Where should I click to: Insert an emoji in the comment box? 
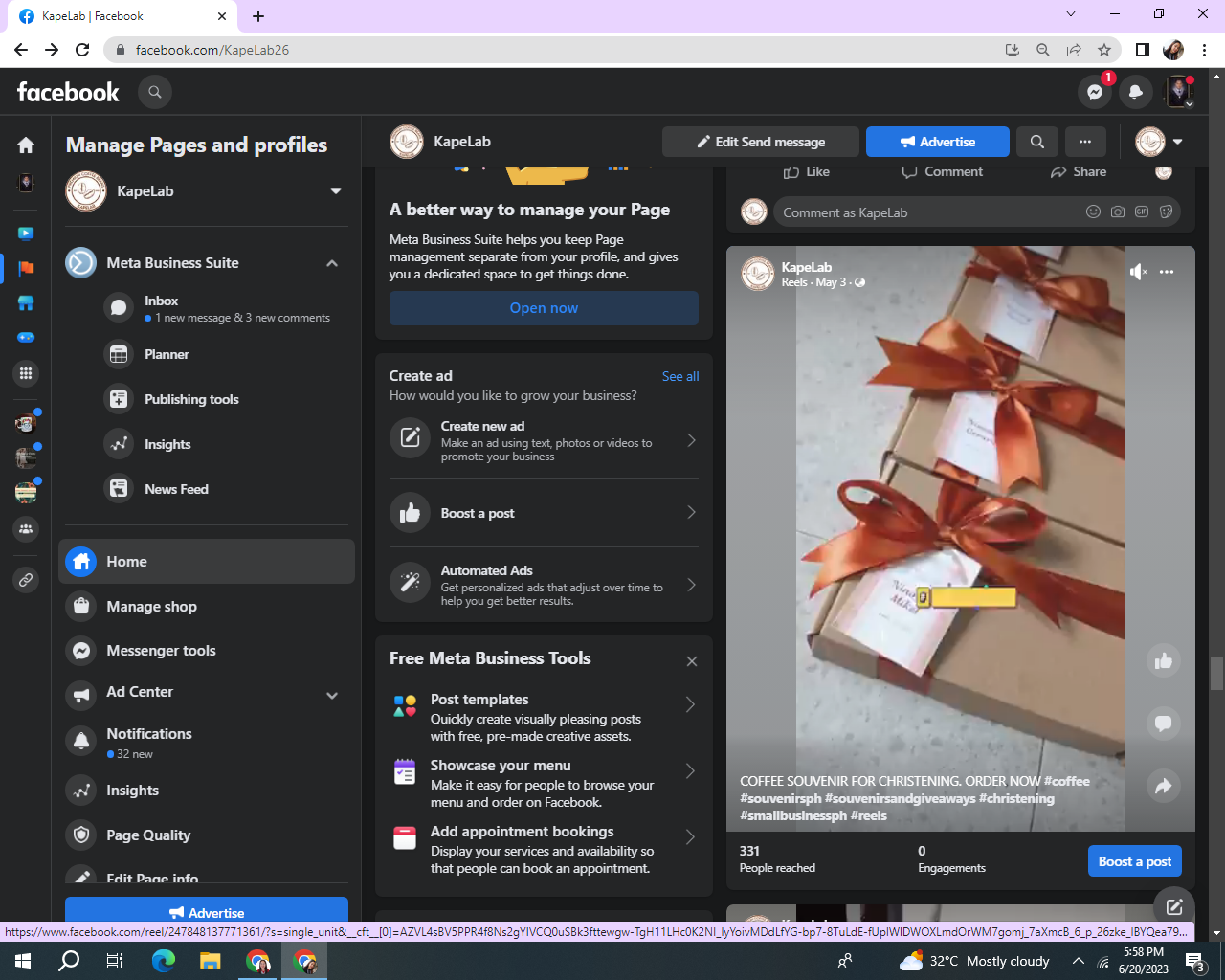coord(1093,212)
